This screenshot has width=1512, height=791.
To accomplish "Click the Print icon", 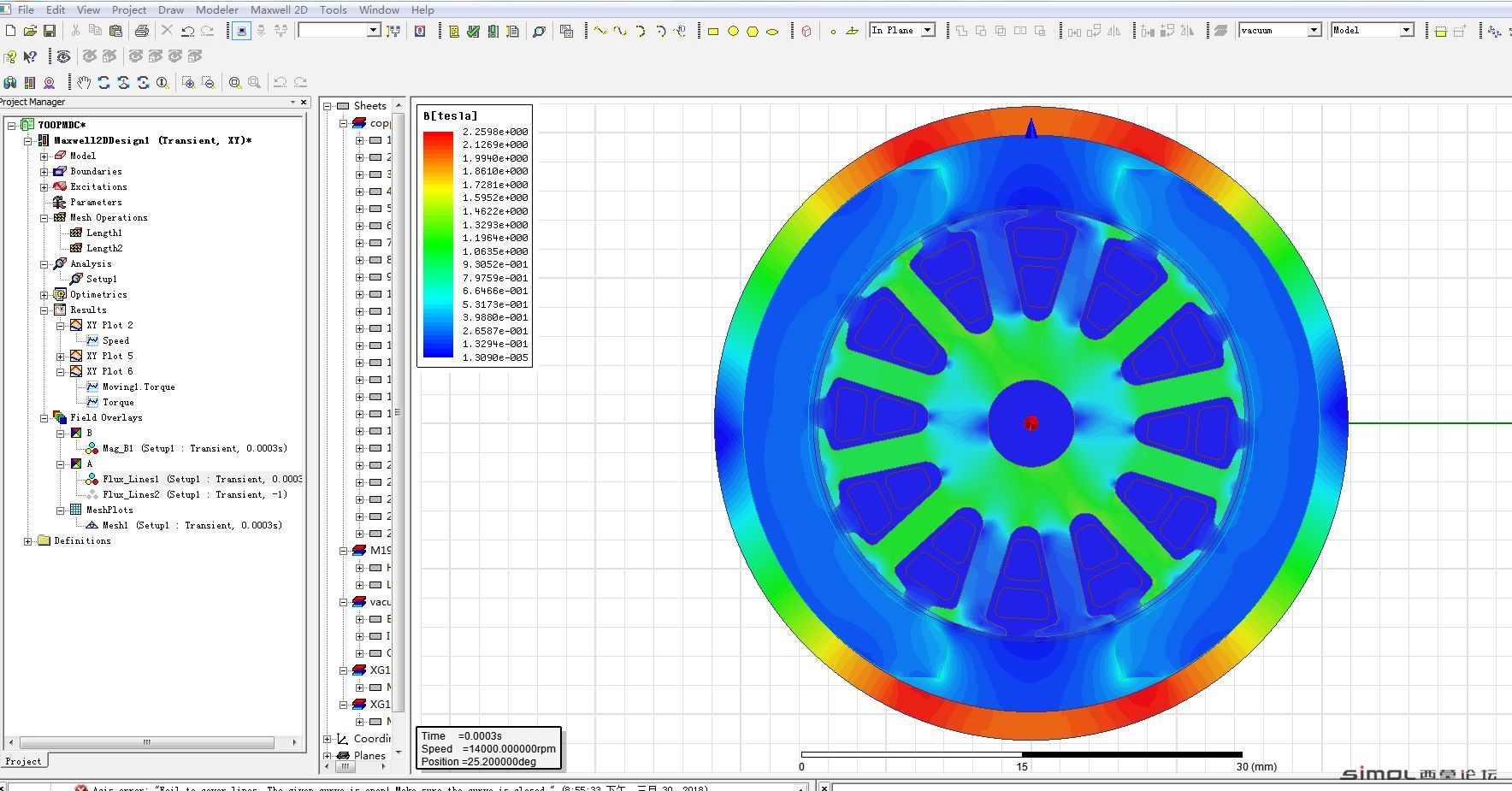I will click(142, 31).
